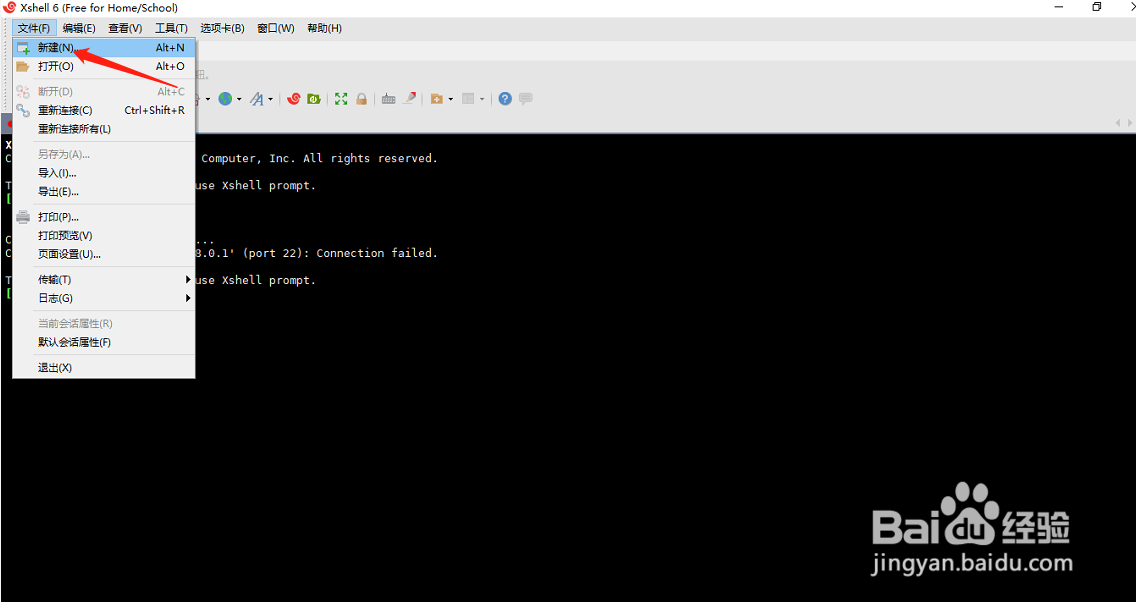Open the globe icon dropdown arrow
This screenshot has width=1136, height=602.
[239, 99]
